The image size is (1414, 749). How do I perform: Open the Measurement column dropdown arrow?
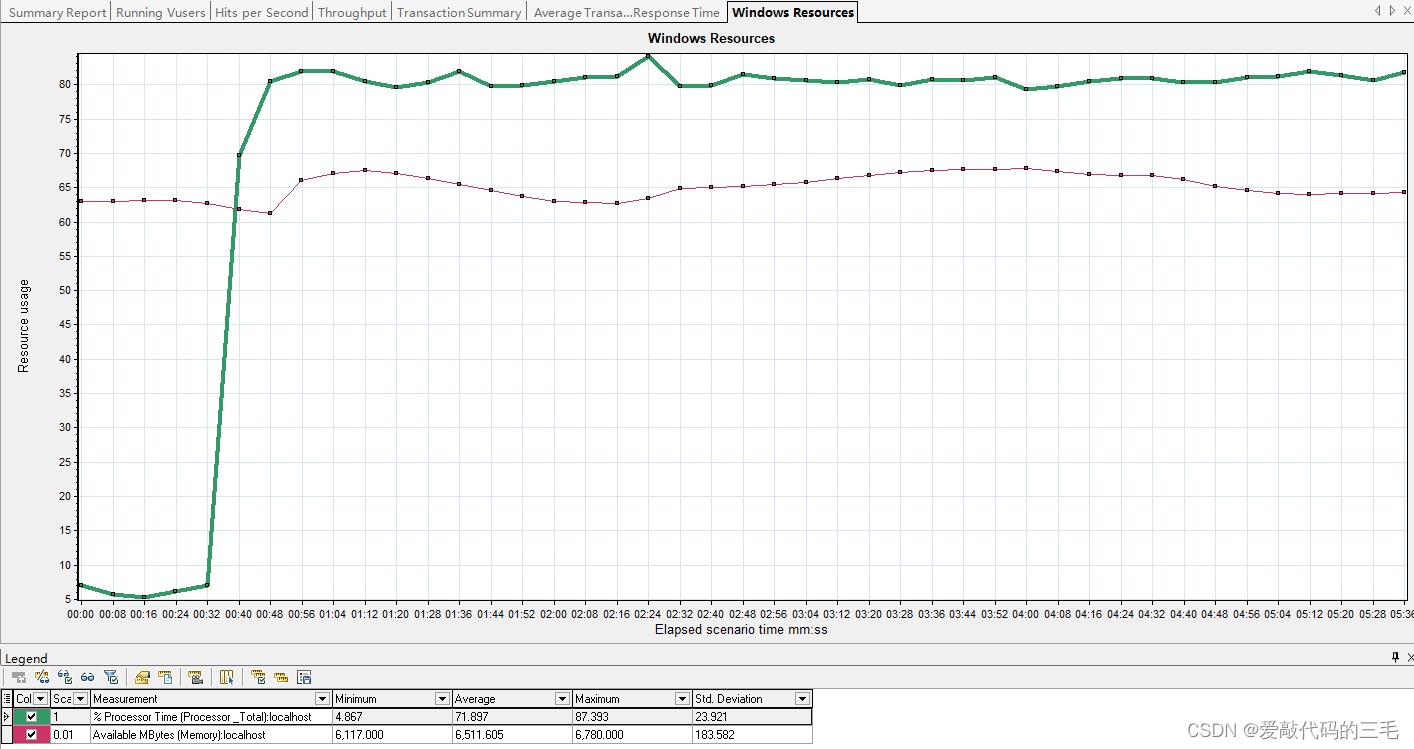[x=322, y=699]
